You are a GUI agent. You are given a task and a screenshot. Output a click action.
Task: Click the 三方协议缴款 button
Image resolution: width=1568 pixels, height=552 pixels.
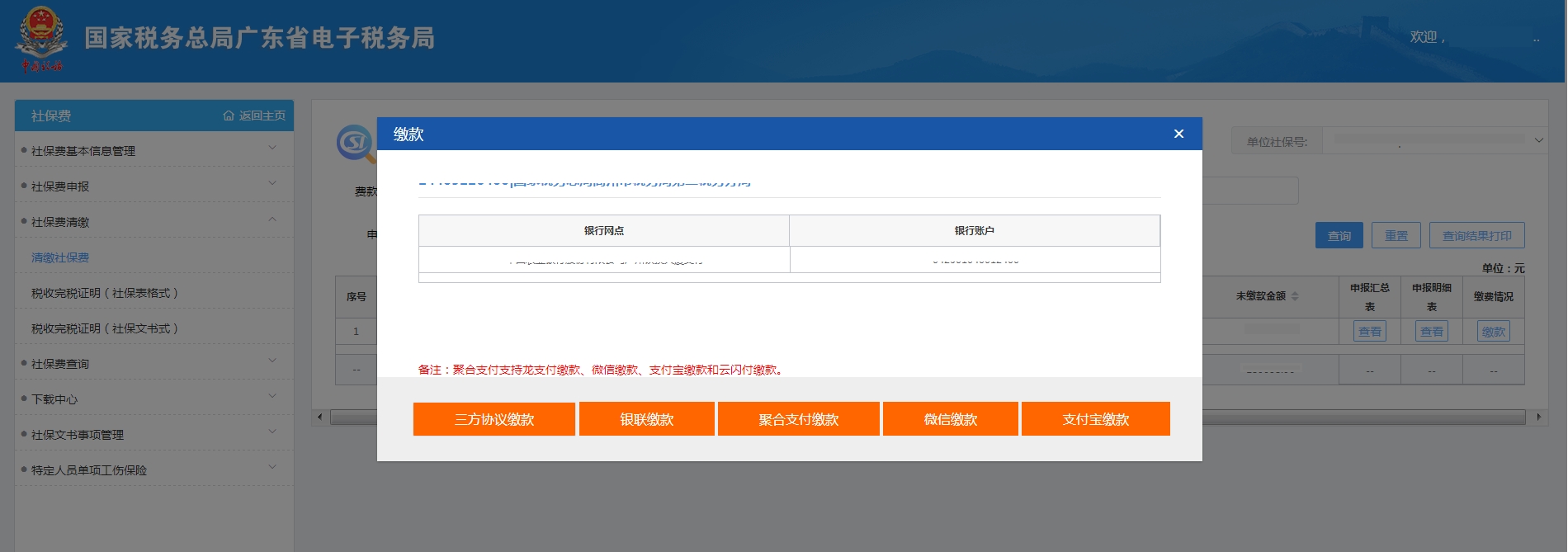pyautogui.click(x=494, y=419)
